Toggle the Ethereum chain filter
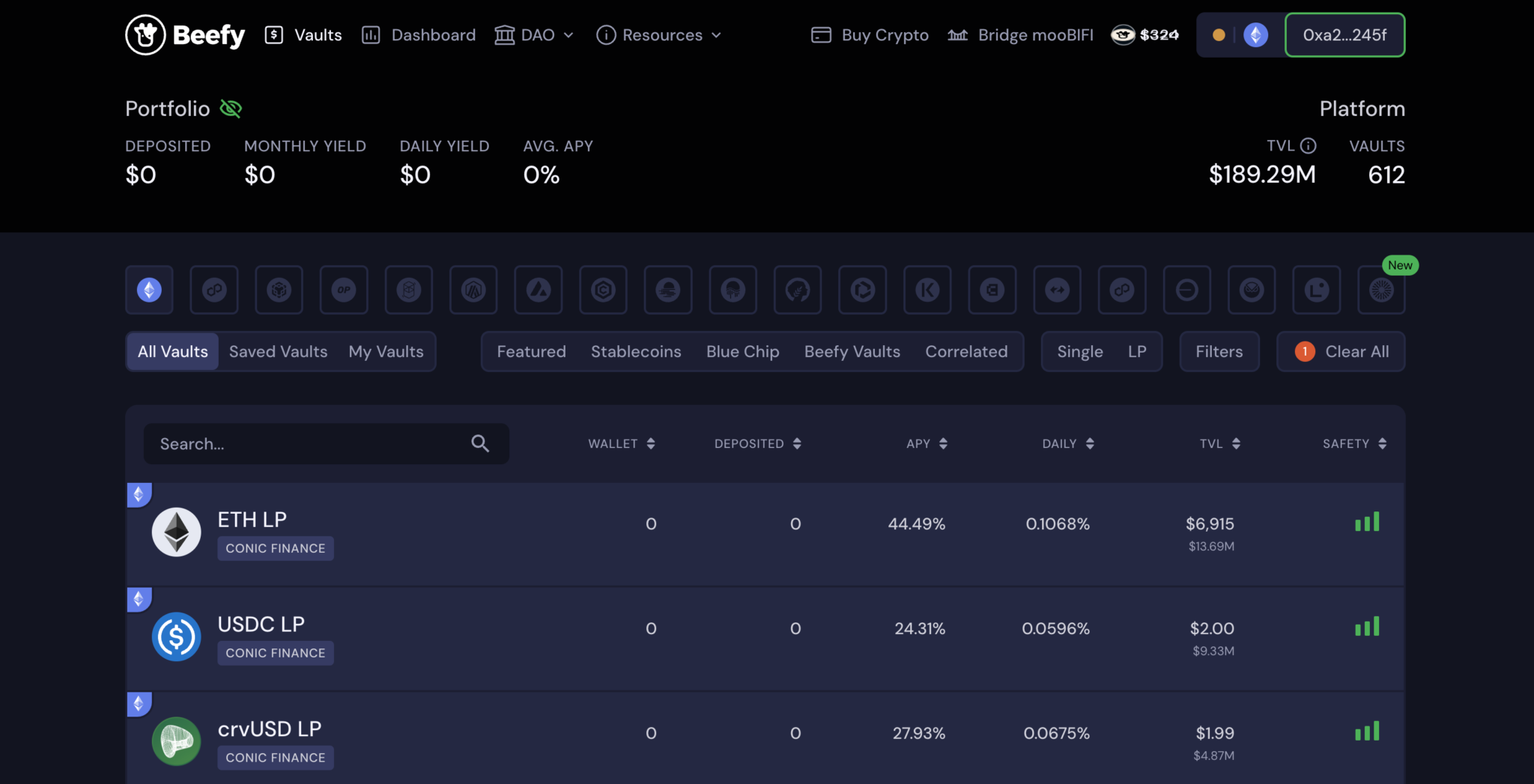 149,290
